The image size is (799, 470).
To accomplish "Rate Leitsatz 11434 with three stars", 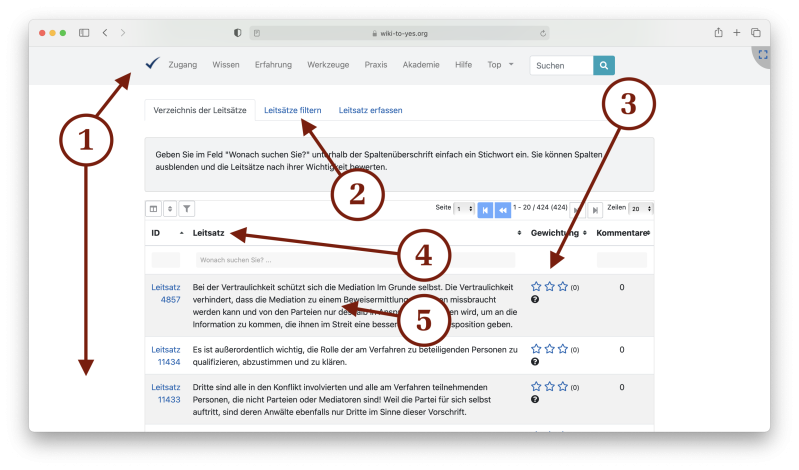I will [563, 349].
